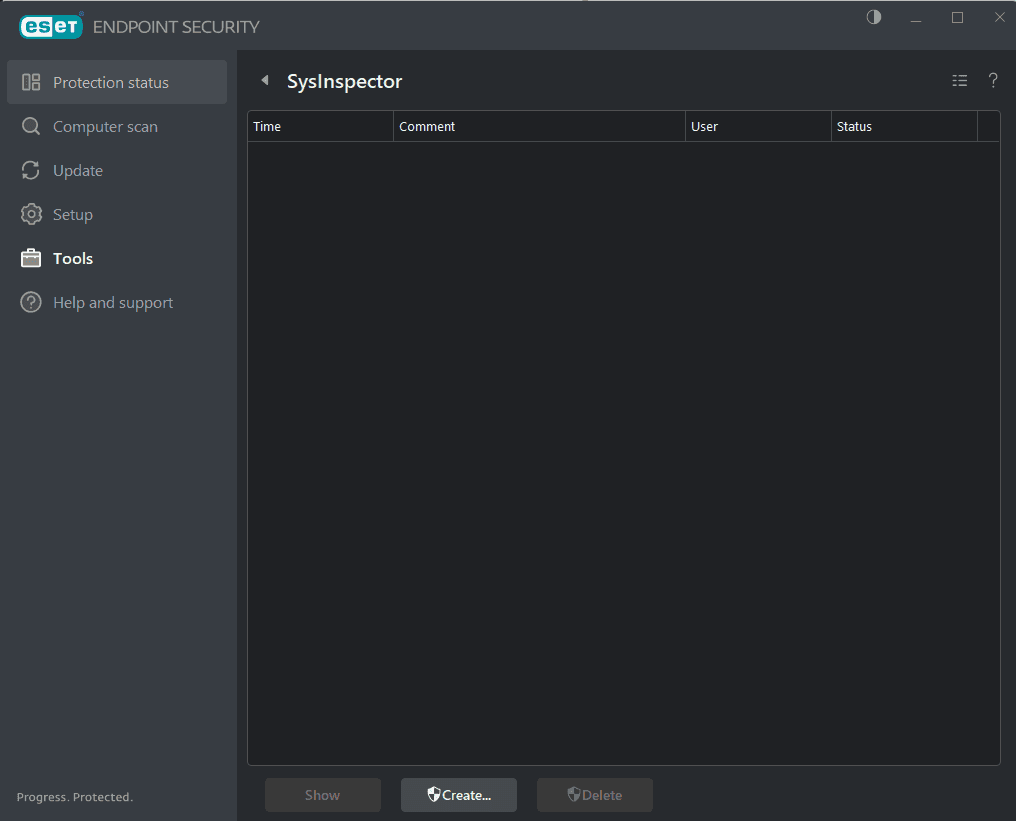This screenshot has height=821, width=1016.
Task: Click the Update refresh arrows icon
Action: point(31,170)
